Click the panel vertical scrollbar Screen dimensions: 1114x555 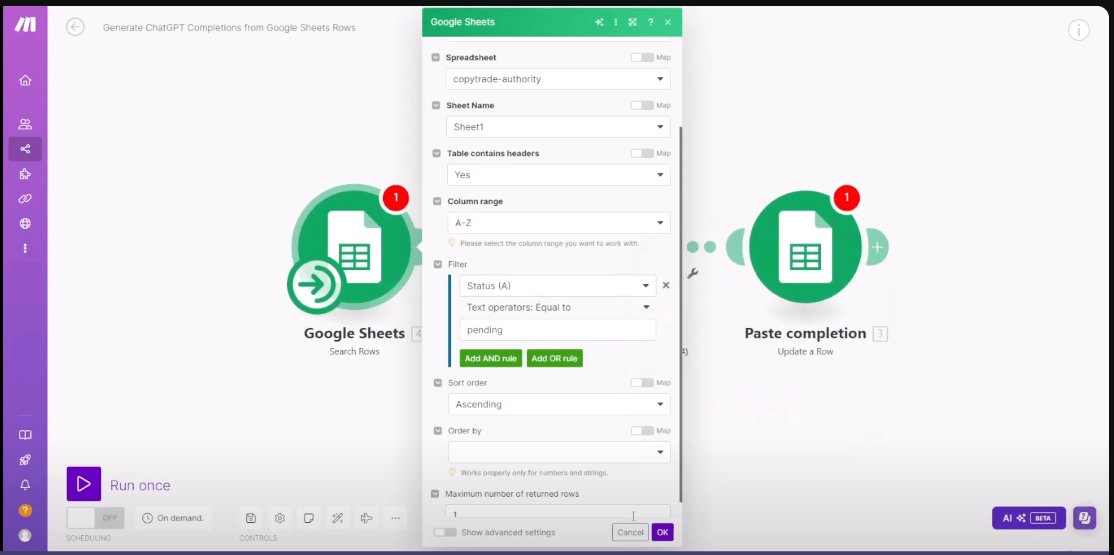(680, 313)
